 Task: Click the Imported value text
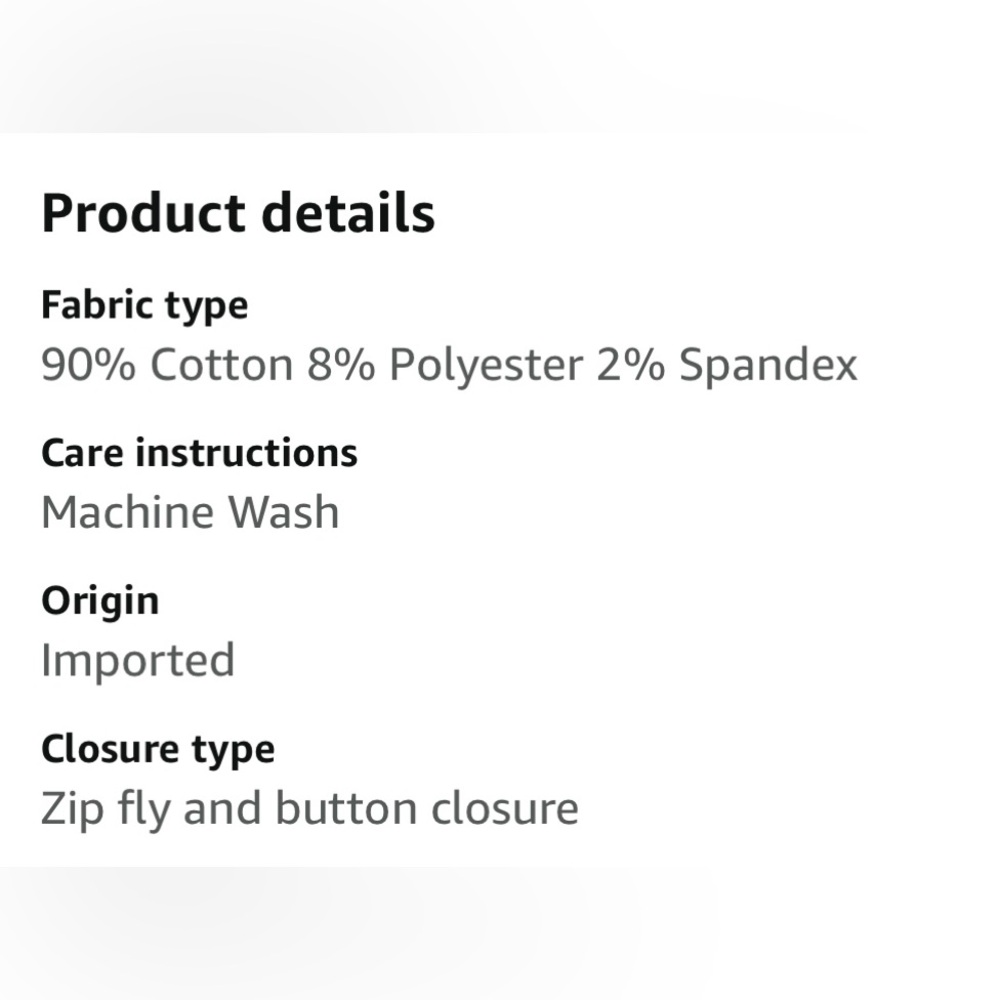pos(138,661)
